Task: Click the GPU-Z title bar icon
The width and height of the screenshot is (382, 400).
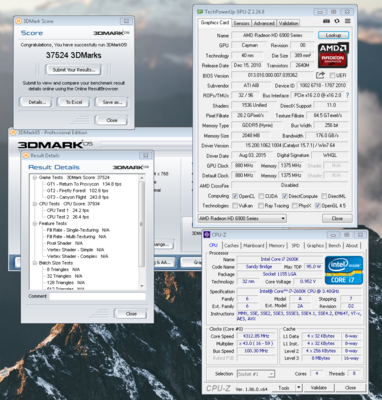Action: tap(200, 12)
